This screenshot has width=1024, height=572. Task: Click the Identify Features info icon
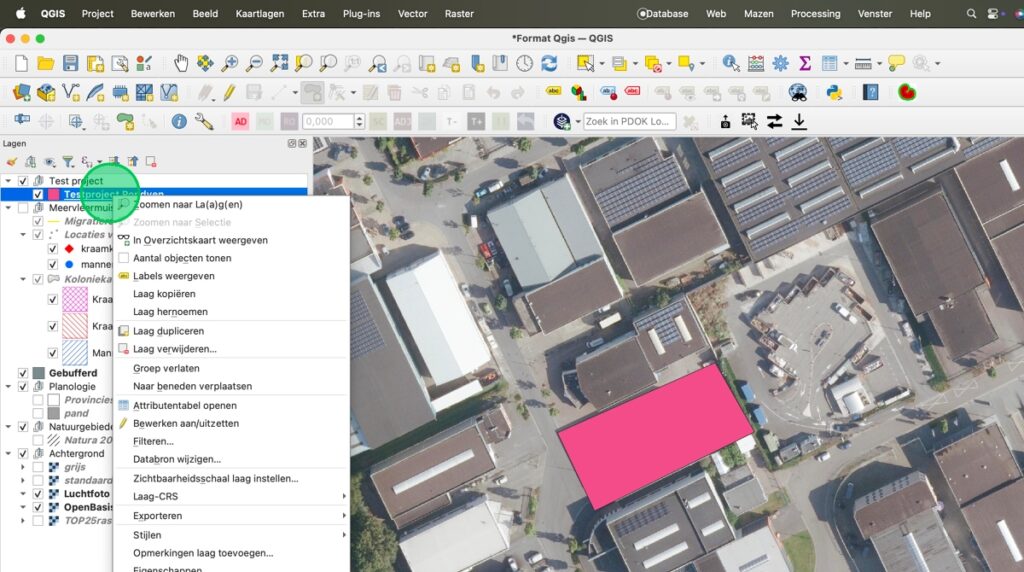[731, 63]
